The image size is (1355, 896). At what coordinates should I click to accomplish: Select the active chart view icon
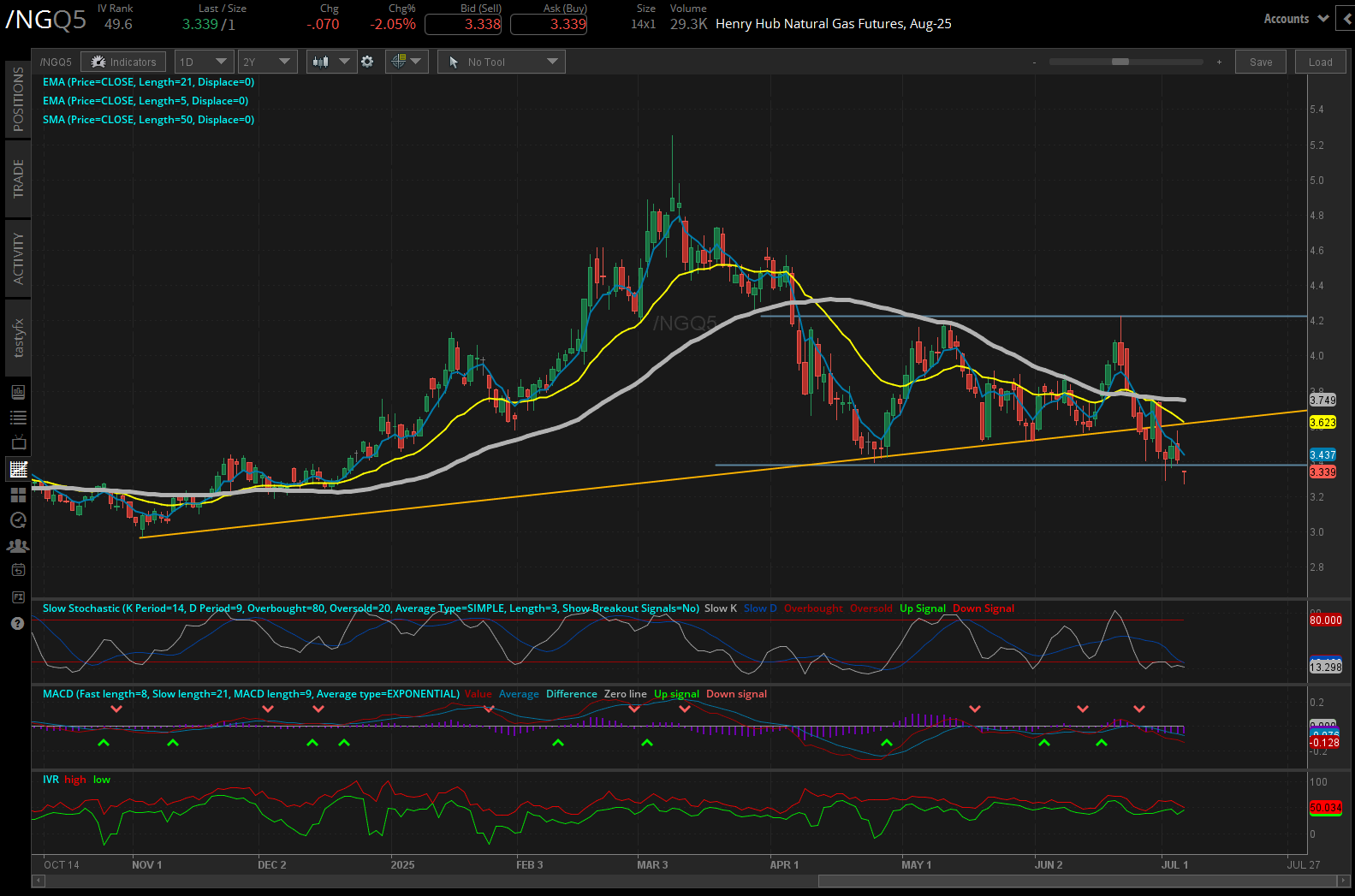point(18,469)
